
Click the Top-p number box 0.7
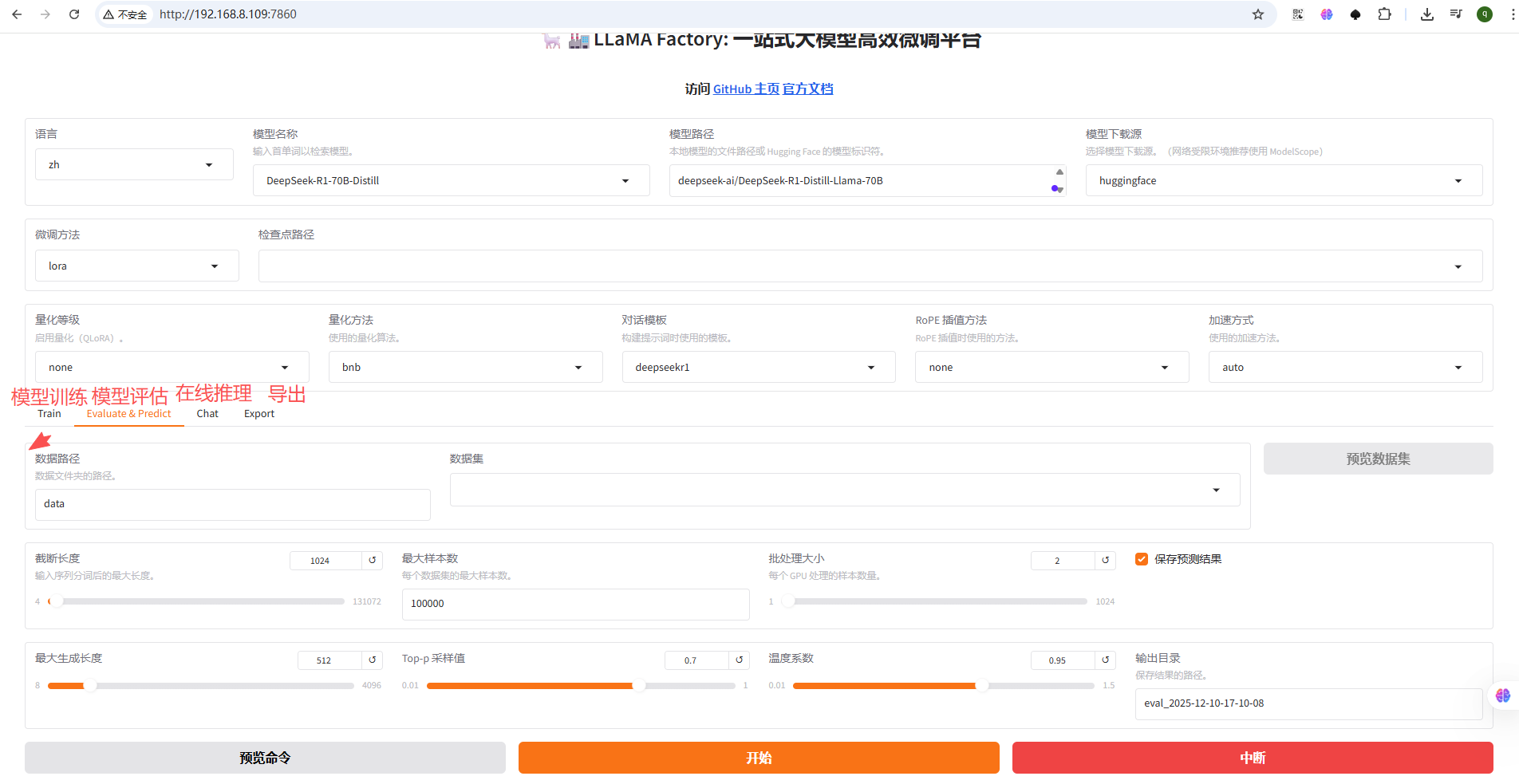coord(696,660)
